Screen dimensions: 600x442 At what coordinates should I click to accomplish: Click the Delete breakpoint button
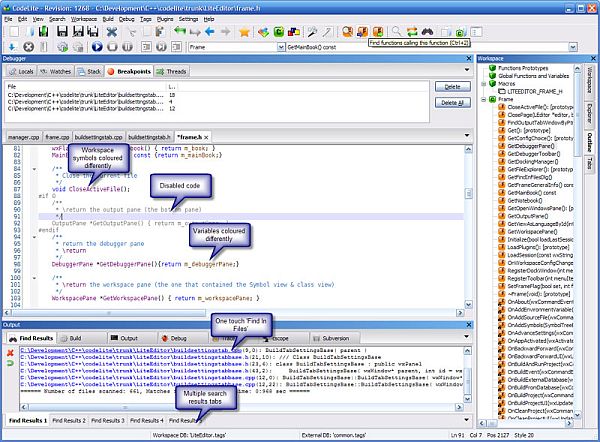click(453, 87)
